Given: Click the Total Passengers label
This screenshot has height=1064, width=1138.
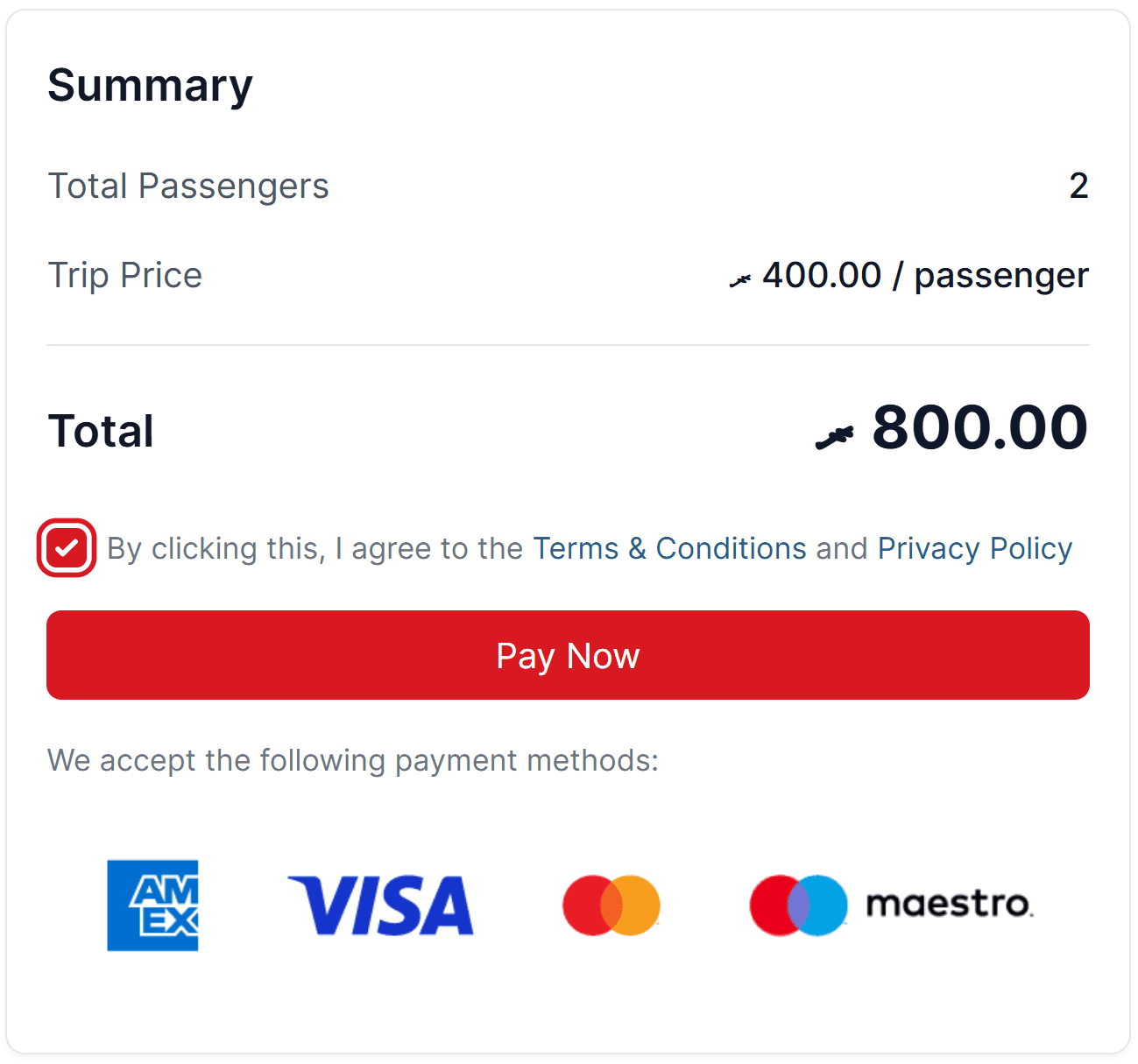Looking at the screenshot, I should [188, 186].
